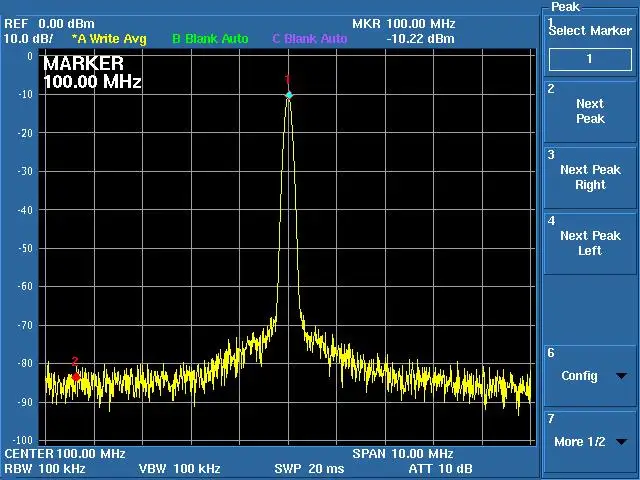The image size is (640, 480).
Task: Select the VBW 100 kHz setting
Action: [180, 469]
